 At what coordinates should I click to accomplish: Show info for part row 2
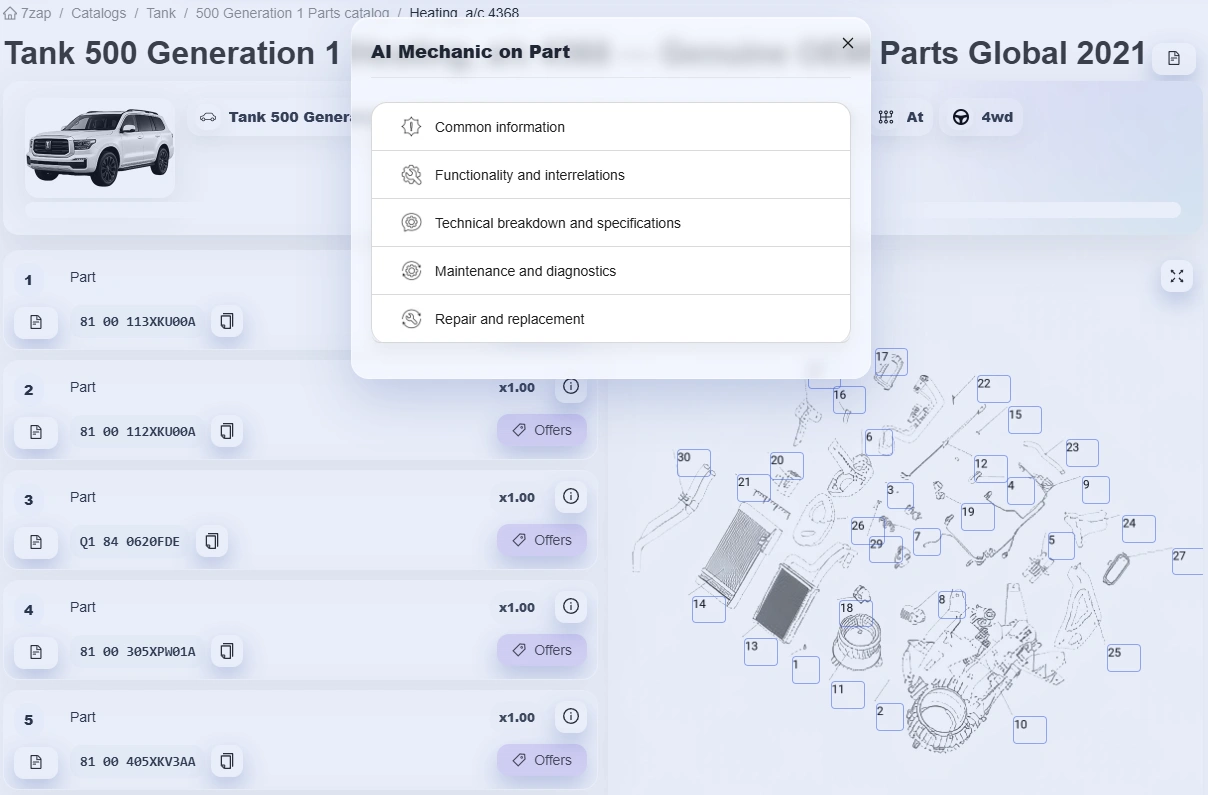(x=571, y=387)
